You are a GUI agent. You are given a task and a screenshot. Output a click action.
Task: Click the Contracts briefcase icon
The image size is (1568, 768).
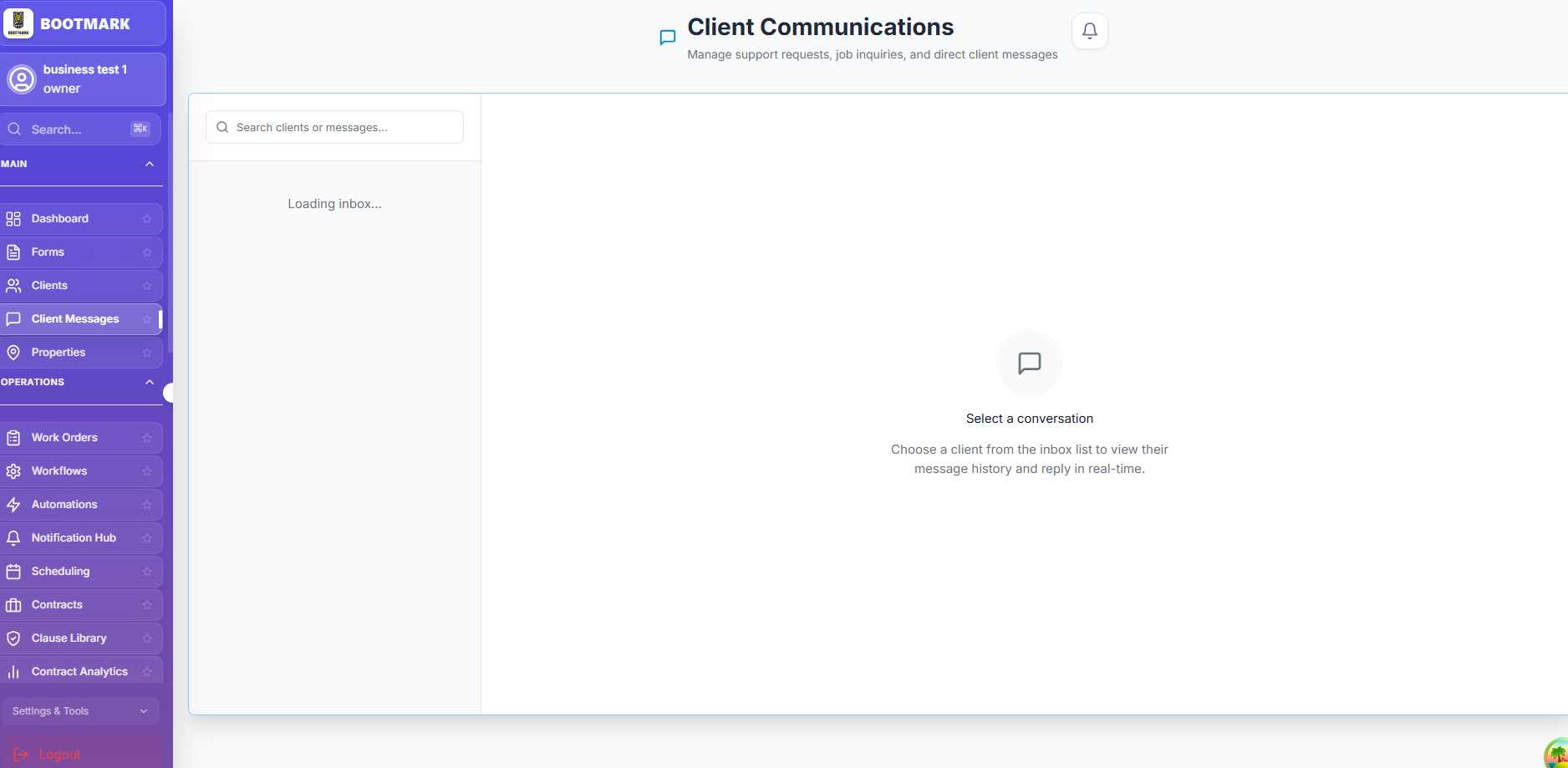click(13, 605)
